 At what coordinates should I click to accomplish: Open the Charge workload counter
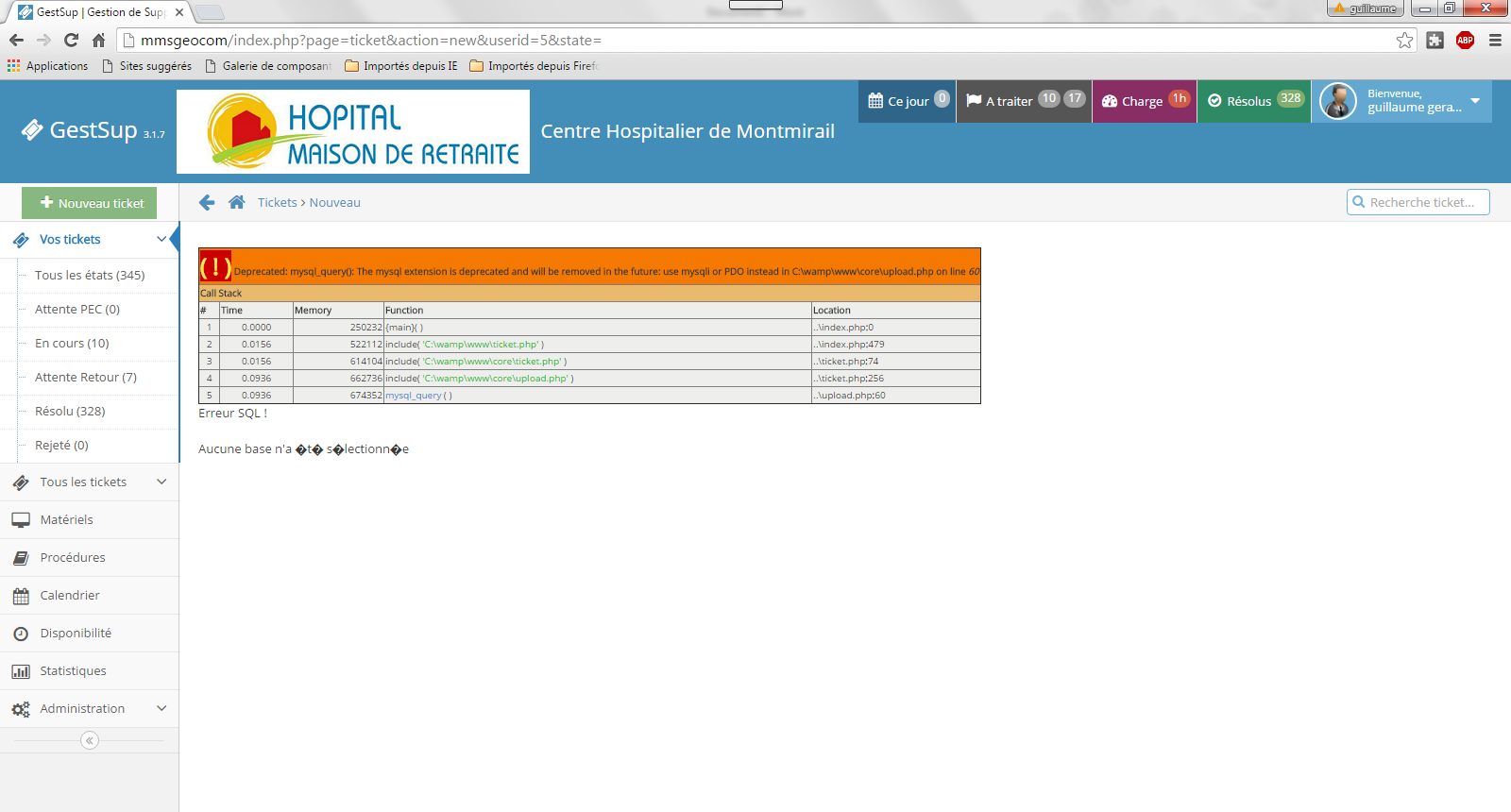(1145, 101)
